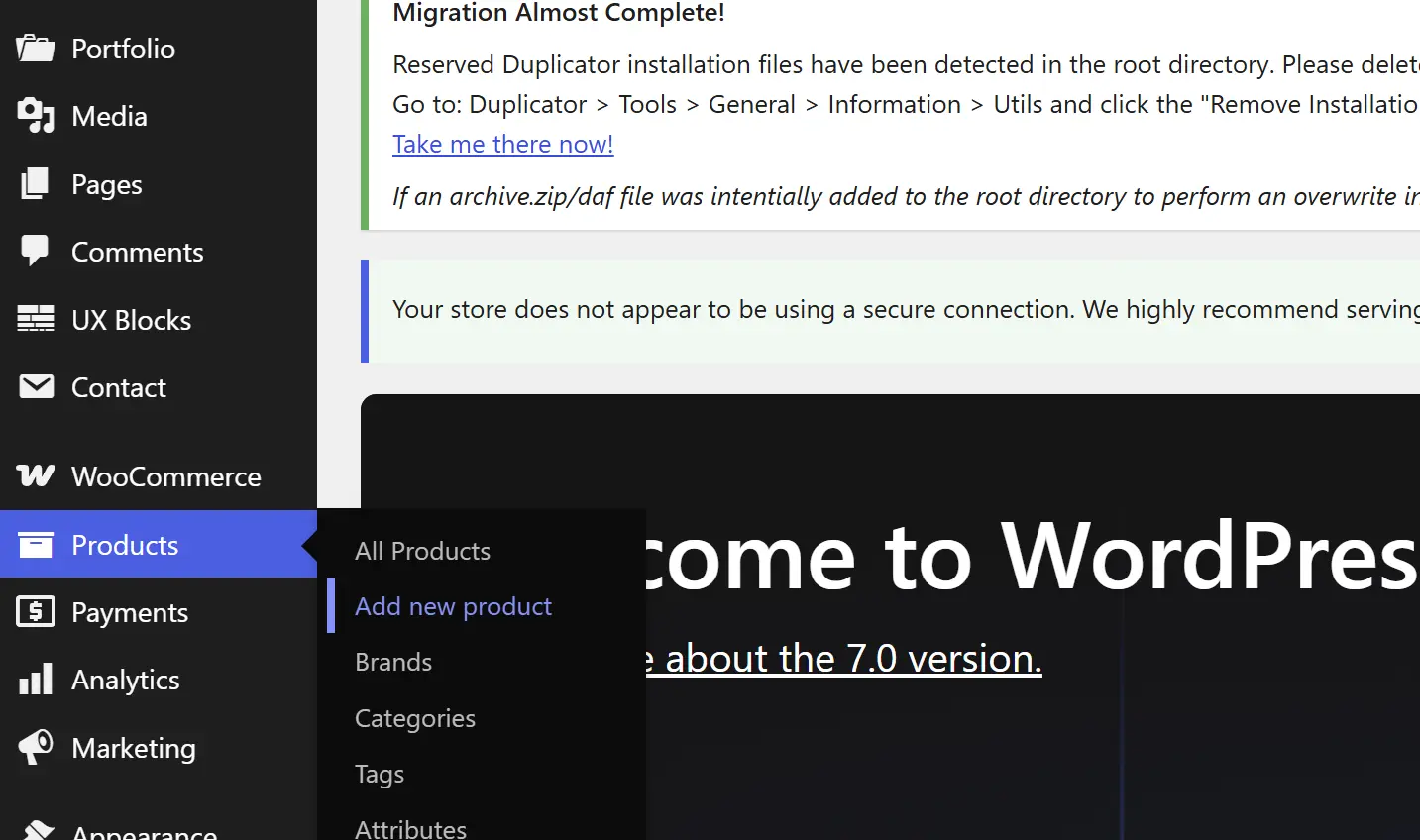Open the Brands submenu entry

pyautogui.click(x=393, y=662)
